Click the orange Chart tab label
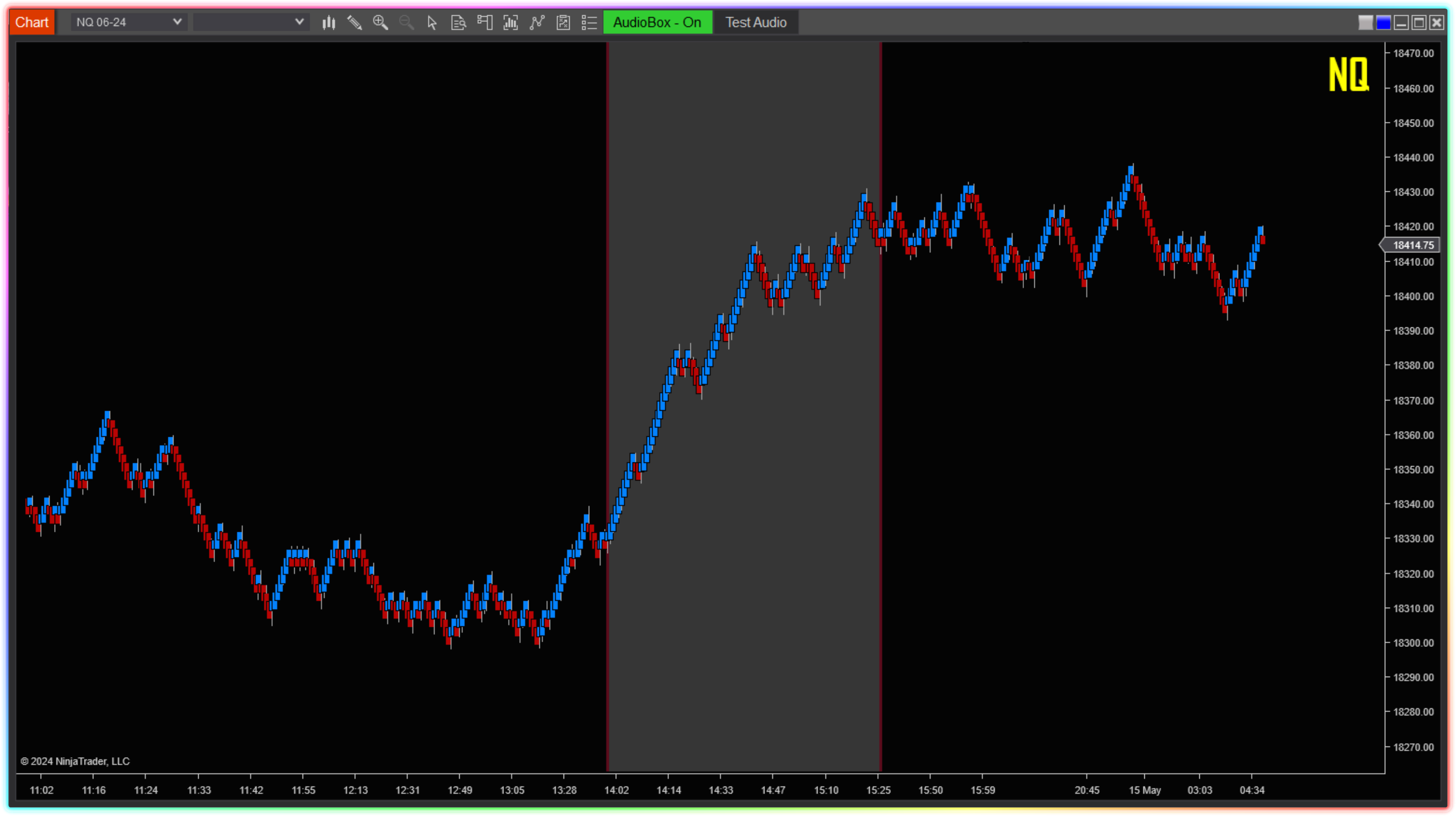 click(32, 23)
